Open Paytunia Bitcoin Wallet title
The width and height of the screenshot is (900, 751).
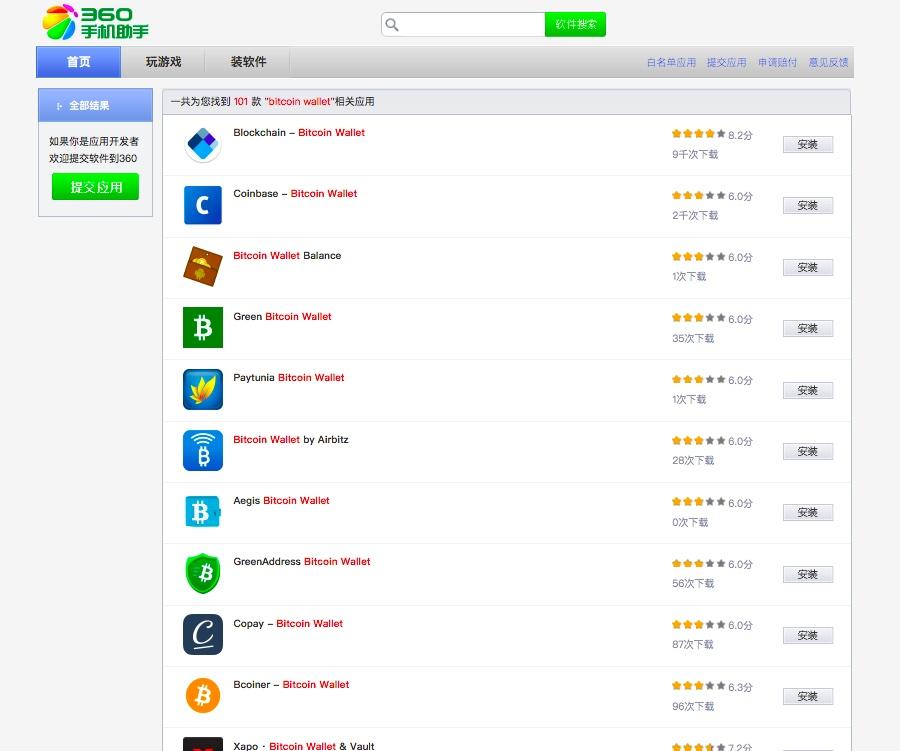[x=289, y=378]
